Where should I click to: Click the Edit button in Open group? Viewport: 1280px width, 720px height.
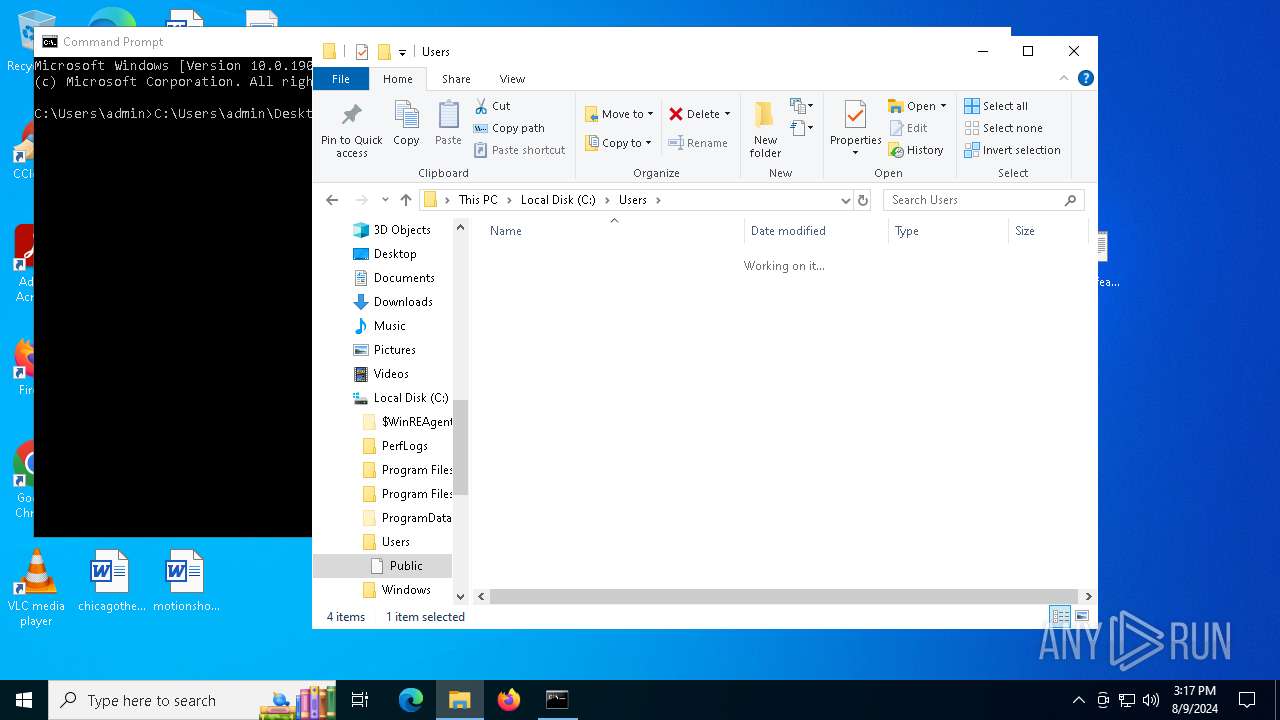pyautogui.click(x=908, y=128)
